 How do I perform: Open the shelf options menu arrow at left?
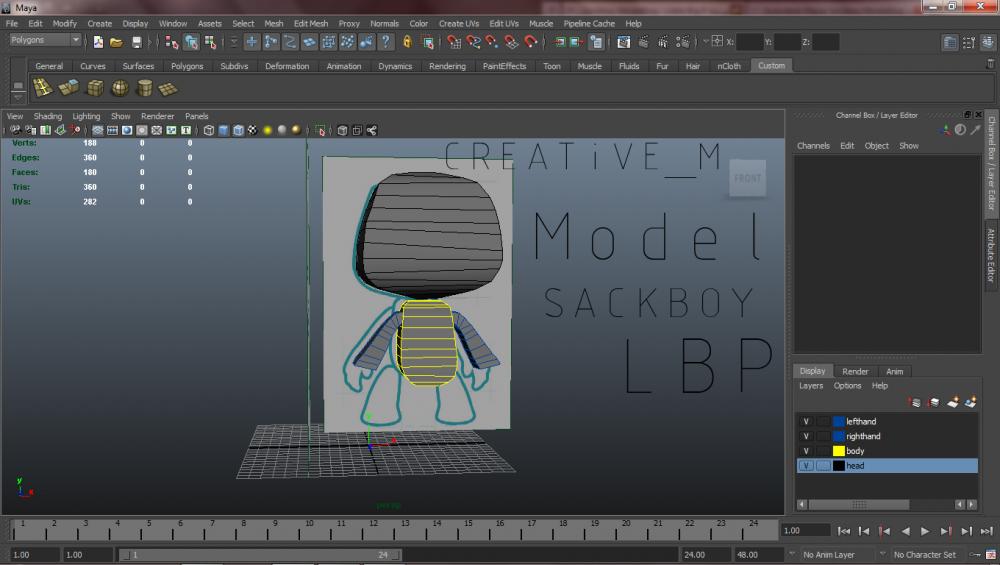[18, 98]
